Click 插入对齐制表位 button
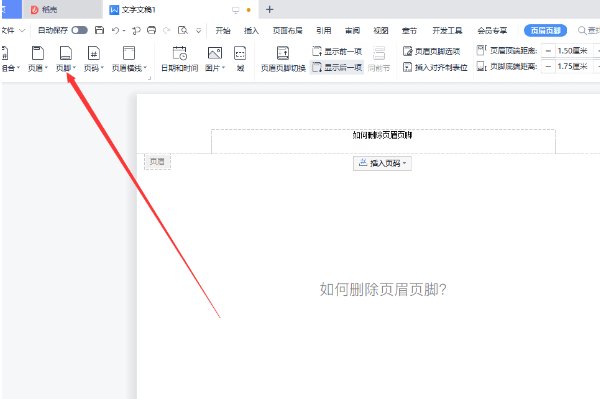 (435, 67)
